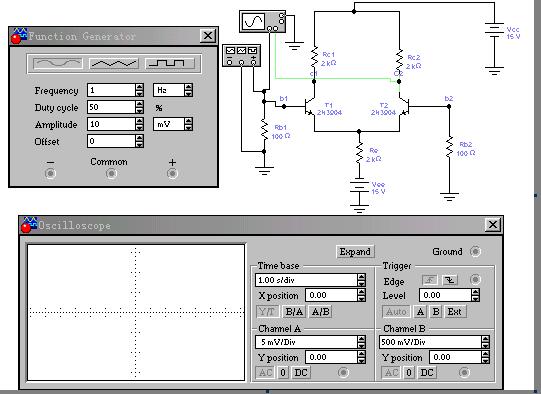This screenshot has height=394, width=541.
Task: Select rising edge trigger button
Action: point(430,280)
